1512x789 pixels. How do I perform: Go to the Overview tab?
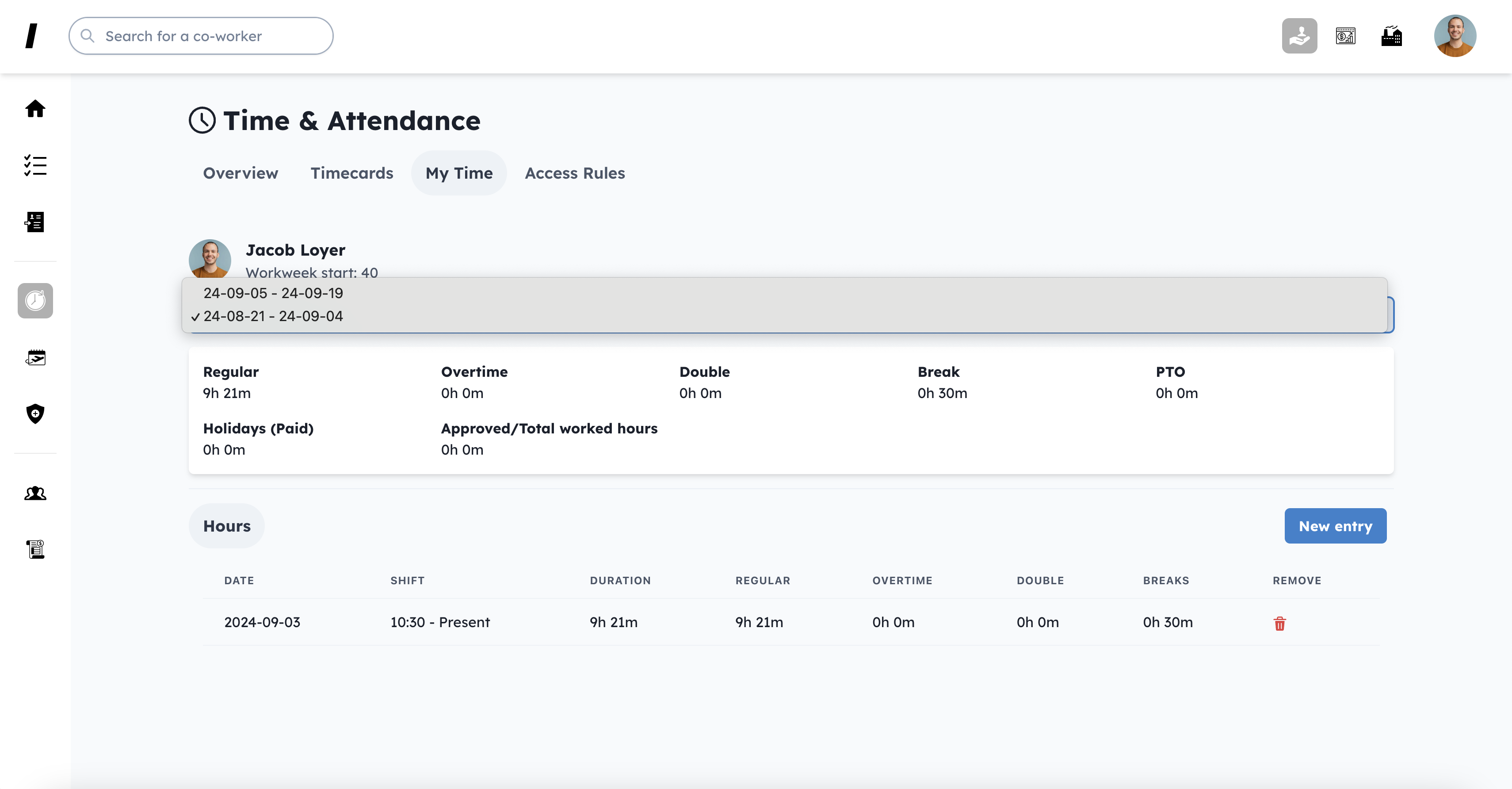(241, 173)
